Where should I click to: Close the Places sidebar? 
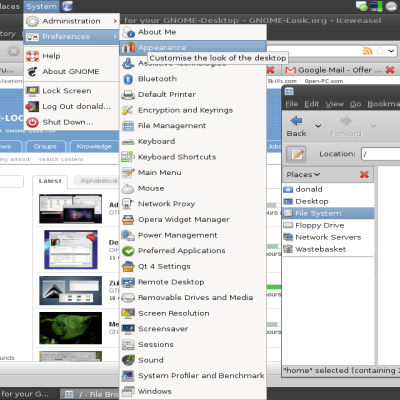[x=364, y=174]
